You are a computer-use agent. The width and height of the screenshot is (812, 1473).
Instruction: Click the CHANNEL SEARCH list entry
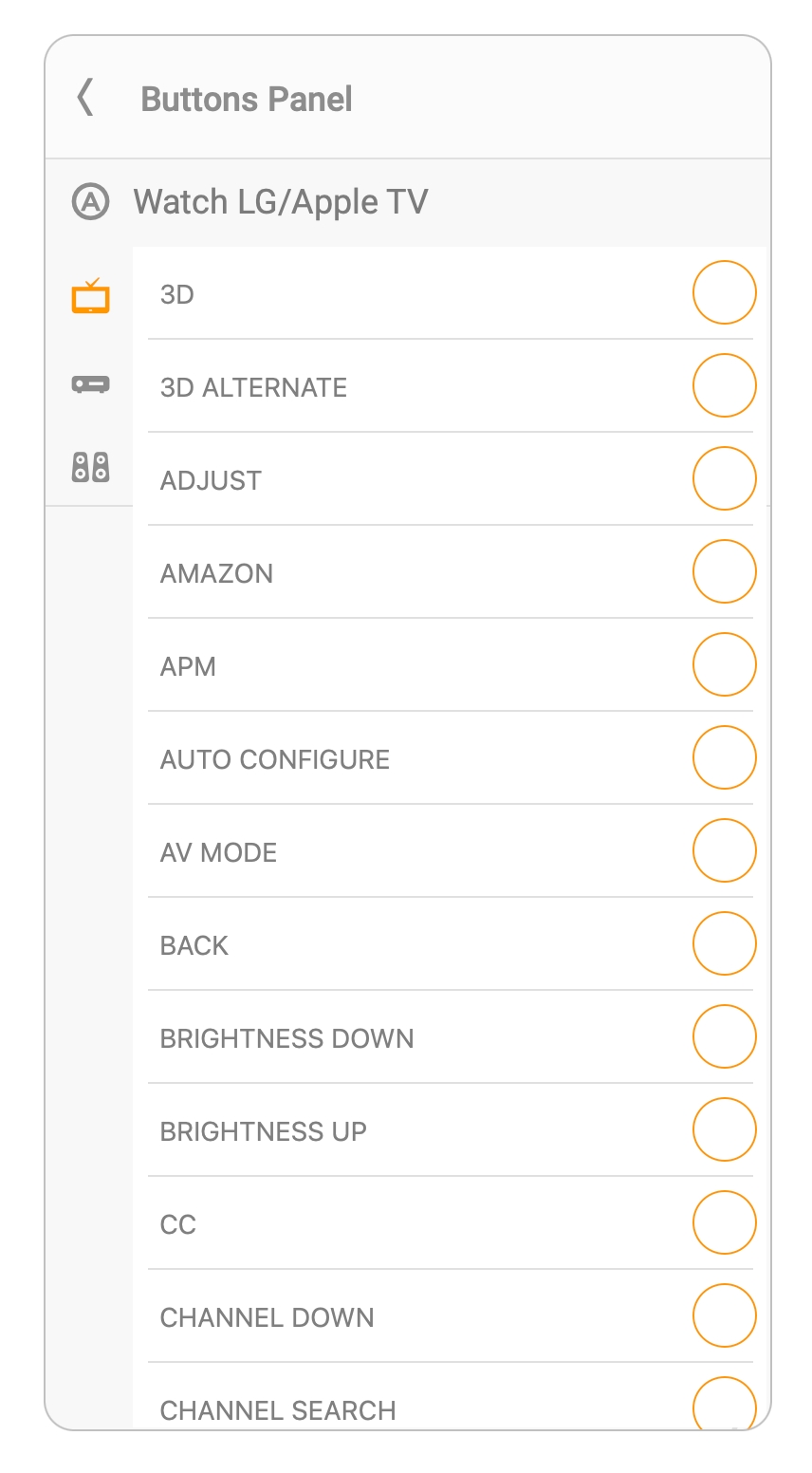coord(278,1410)
